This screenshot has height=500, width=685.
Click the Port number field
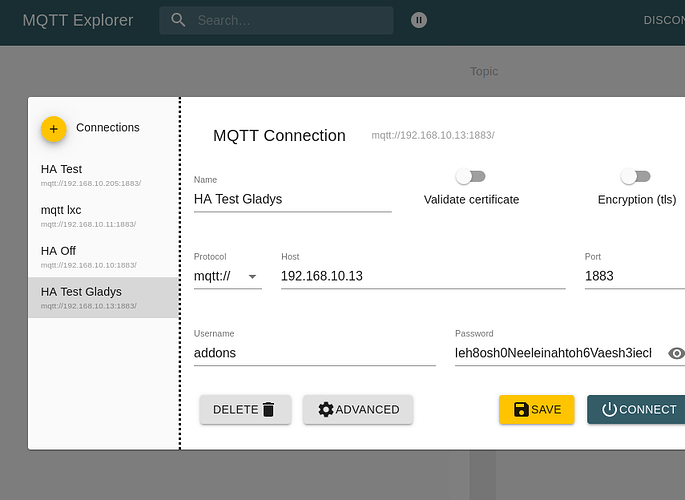point(632,276)
